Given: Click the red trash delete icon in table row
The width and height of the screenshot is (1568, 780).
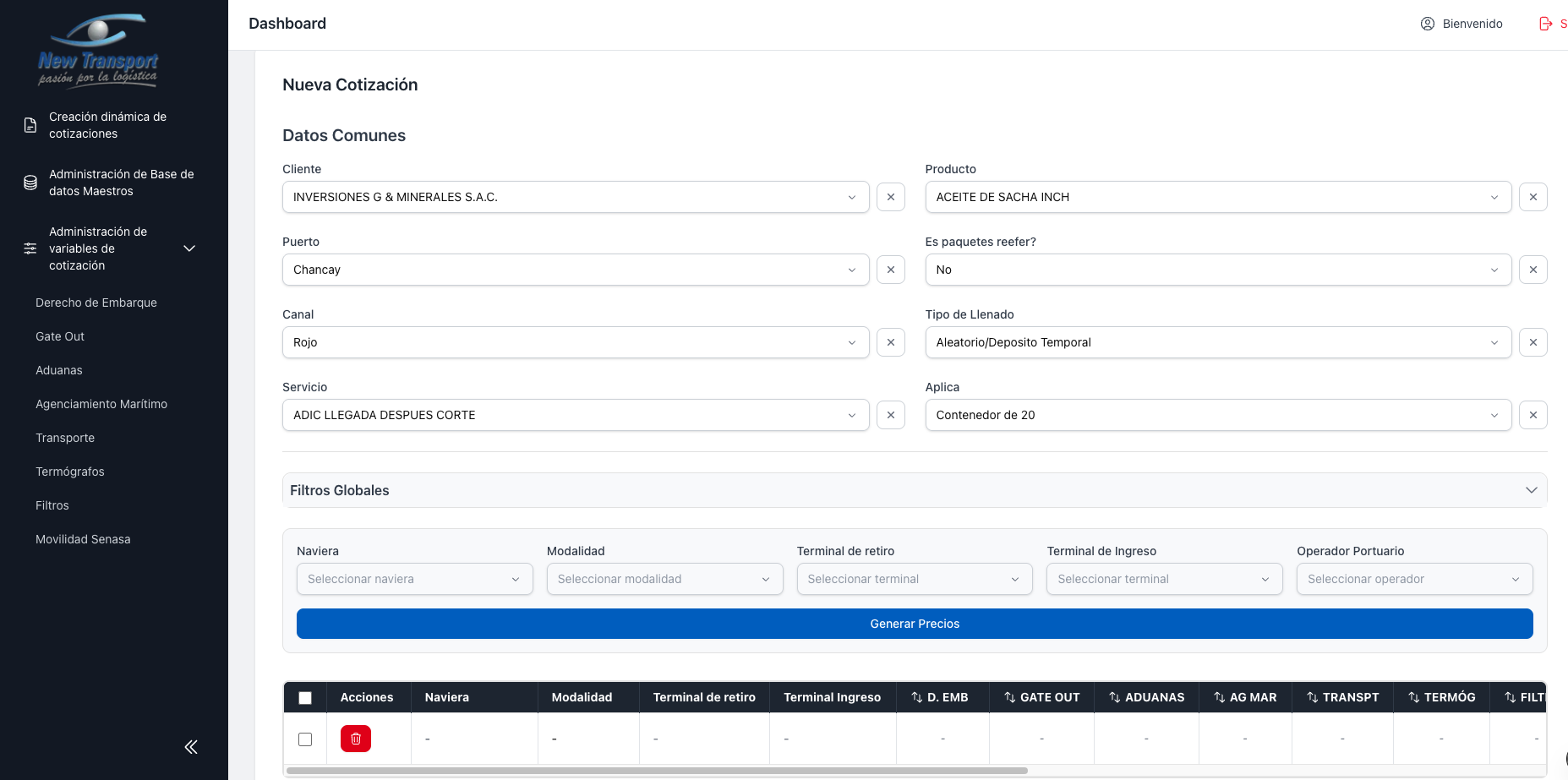Looking at the screenshot, I should tap(356, 739).
